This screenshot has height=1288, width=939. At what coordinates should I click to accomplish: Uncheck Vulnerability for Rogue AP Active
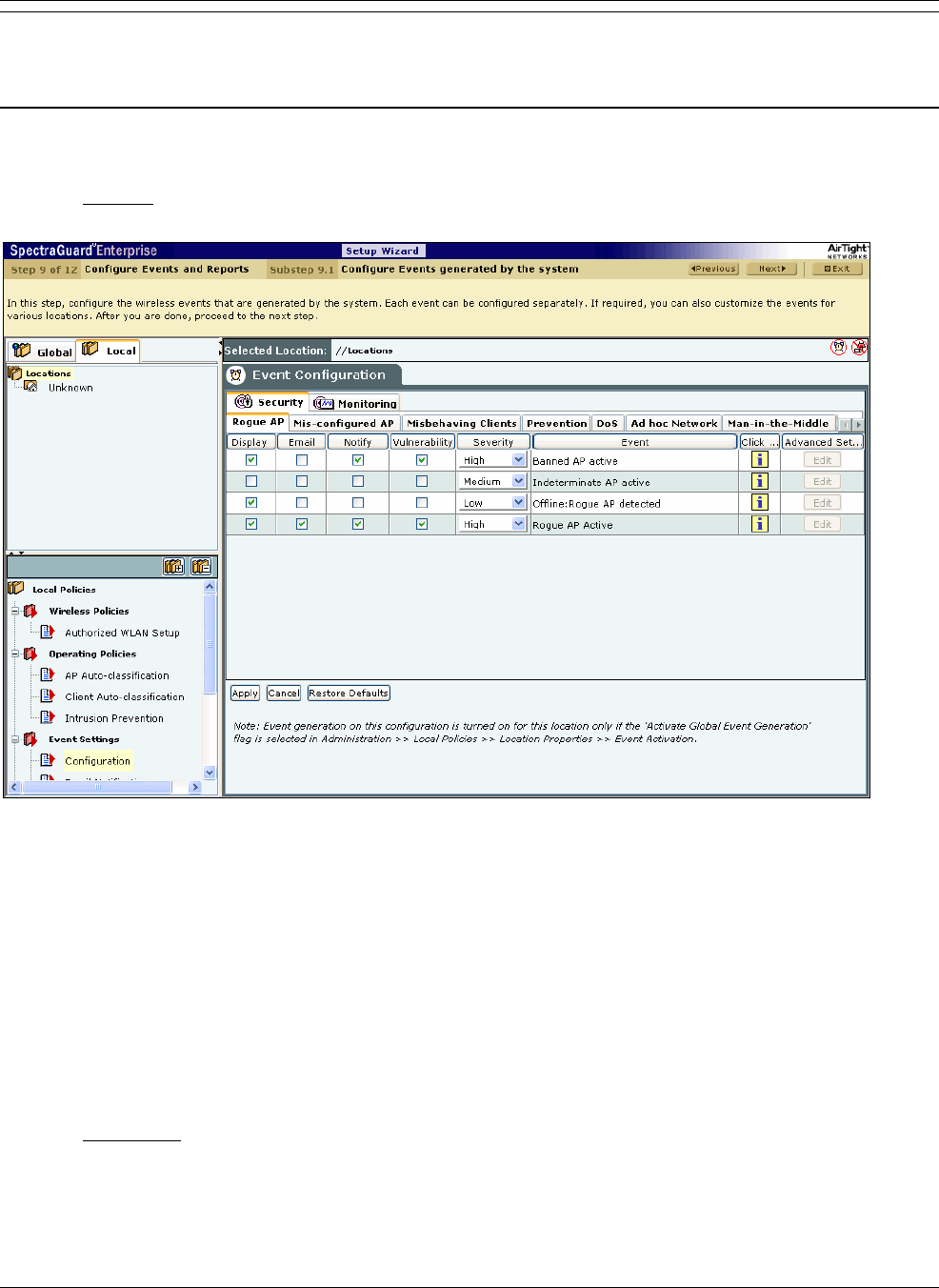coord(422,524)
